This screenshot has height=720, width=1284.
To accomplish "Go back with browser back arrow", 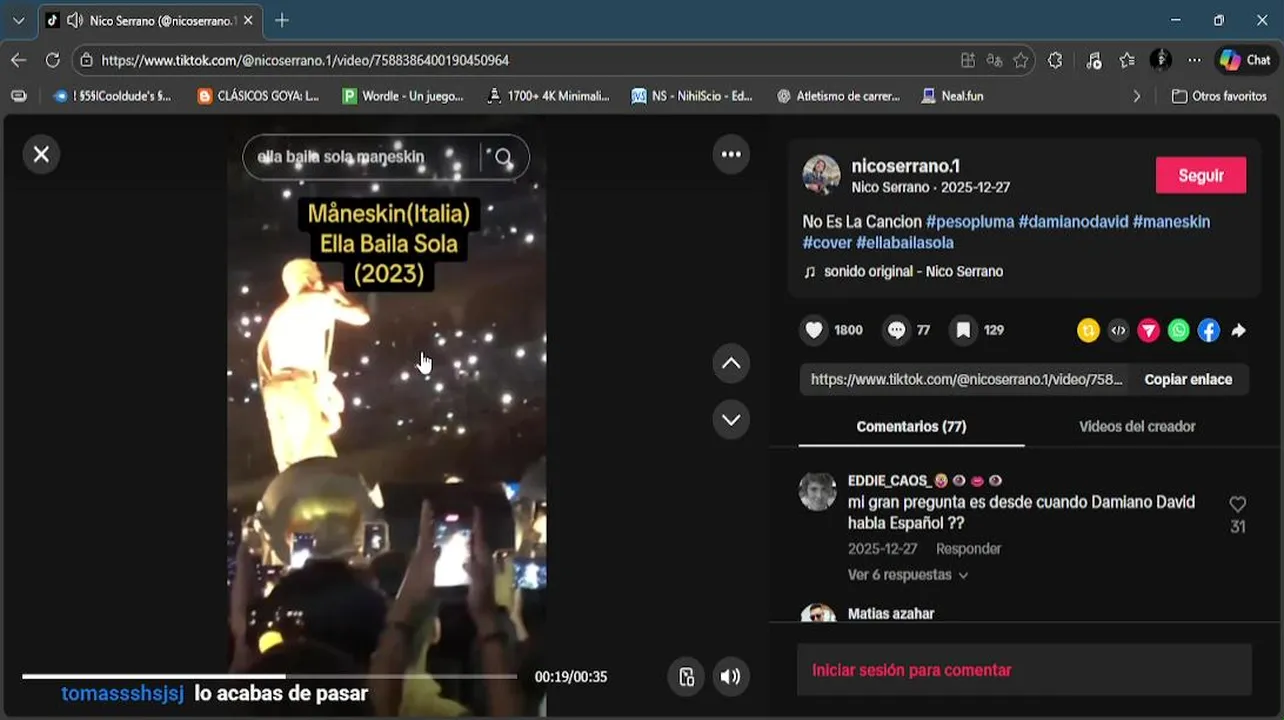I will [18, 60].
